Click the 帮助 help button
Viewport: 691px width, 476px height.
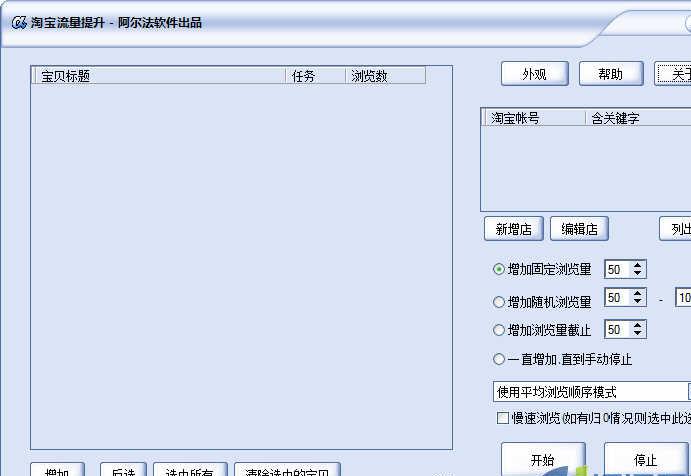click(611, 74)
